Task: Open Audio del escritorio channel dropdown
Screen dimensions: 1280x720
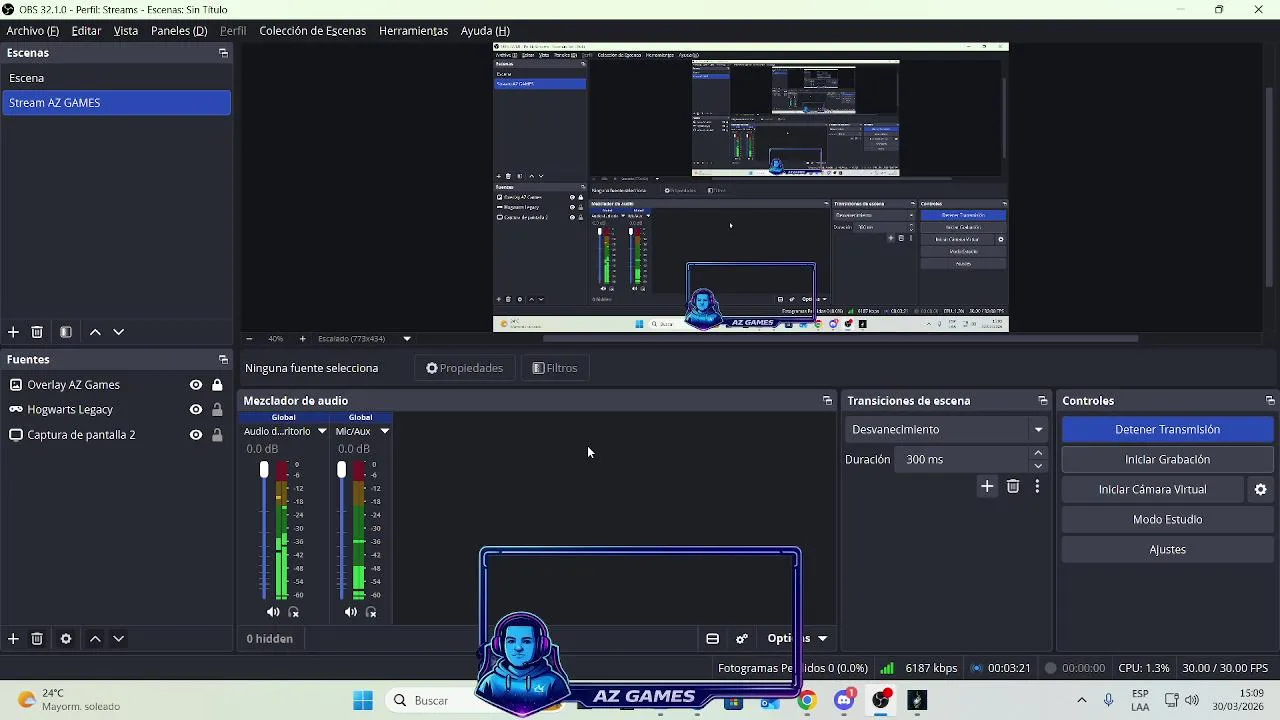Action: coord(322,432)
